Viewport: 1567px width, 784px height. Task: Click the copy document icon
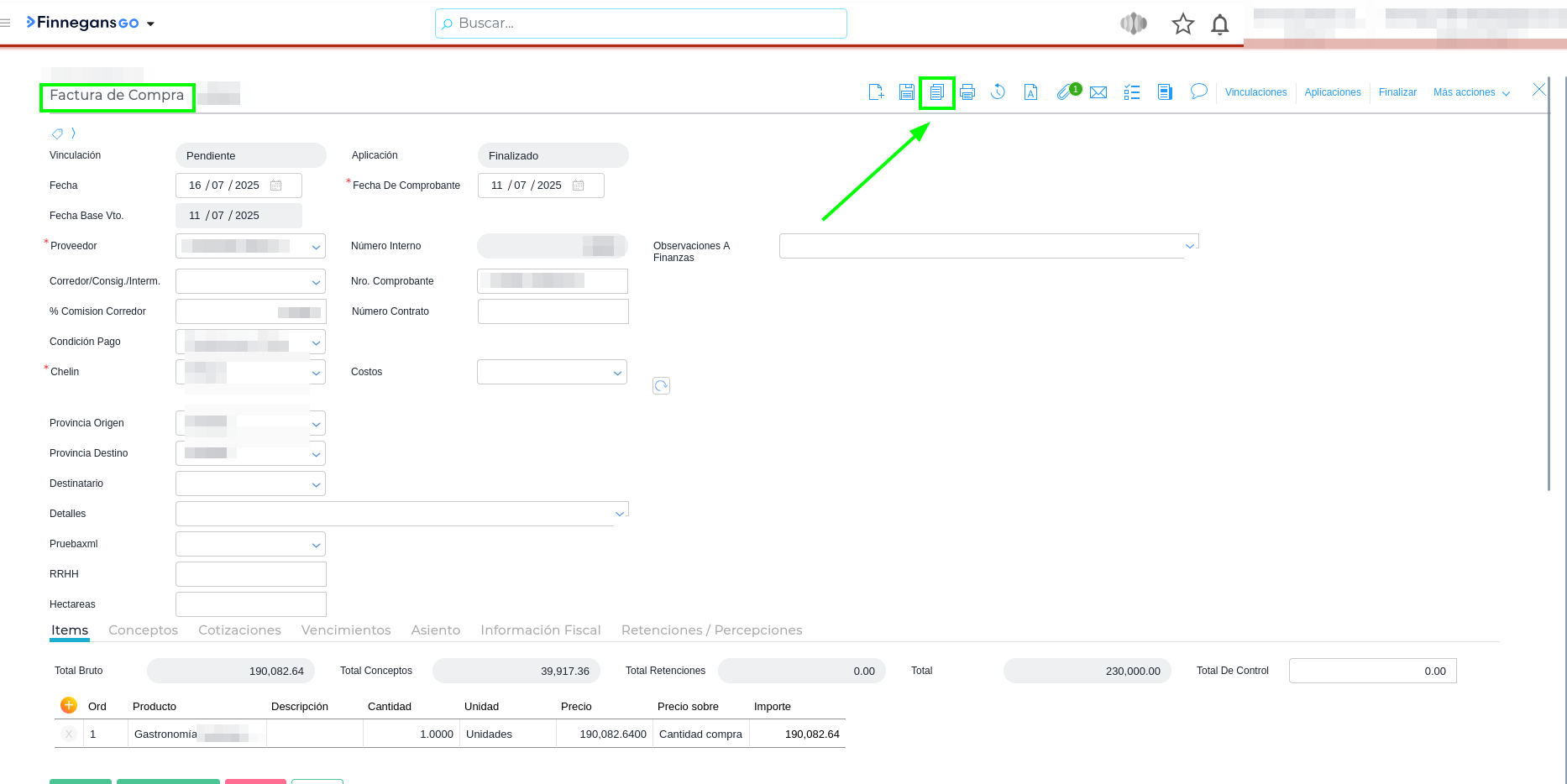pyautogui.click(x=937, y=92)
